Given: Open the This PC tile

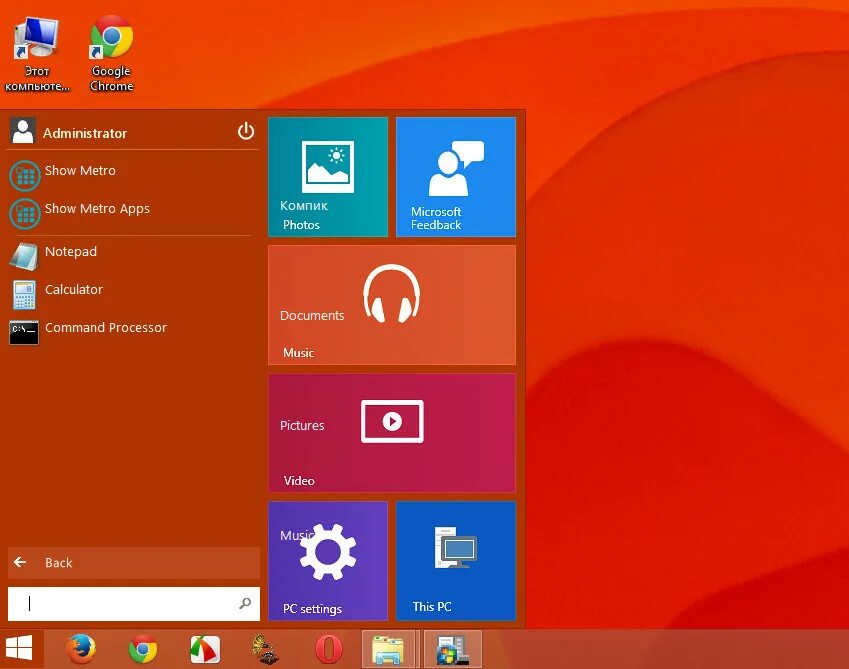Looking at the screenshot, I should click(x=456, y=561).
